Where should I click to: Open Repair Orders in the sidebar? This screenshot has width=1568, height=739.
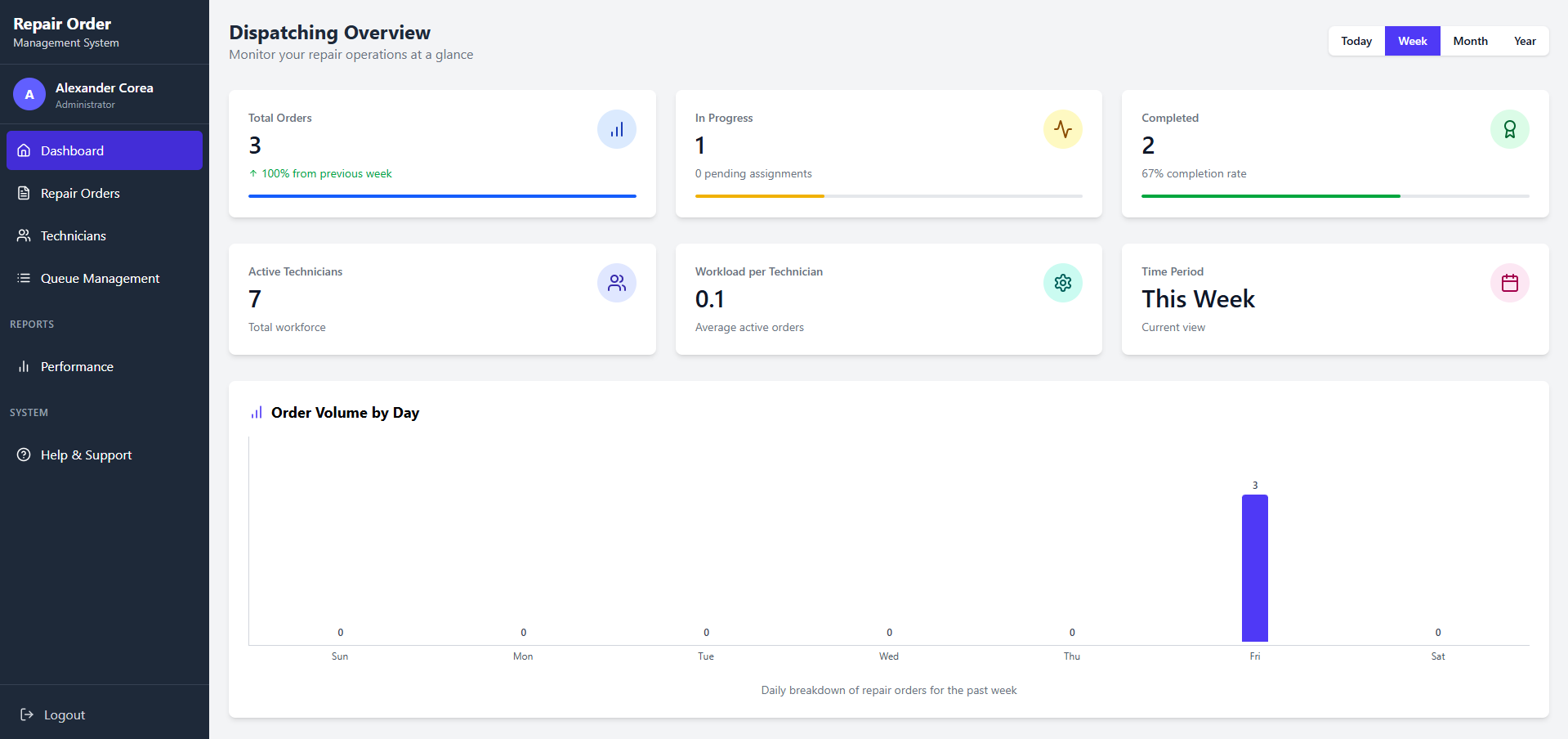(x=105, y=193)
